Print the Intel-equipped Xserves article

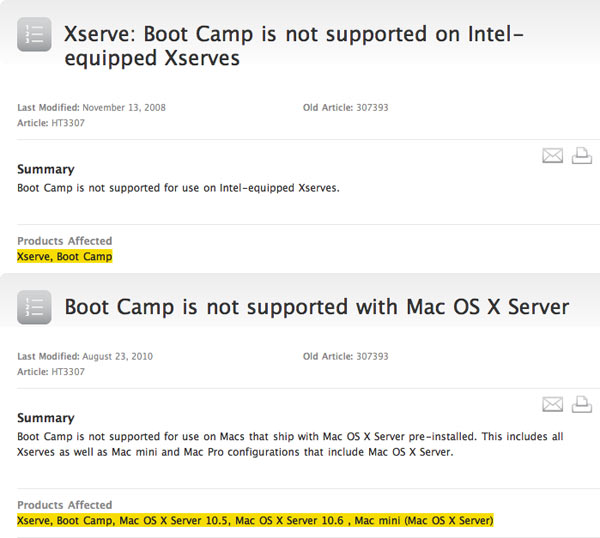coord(581,155)
